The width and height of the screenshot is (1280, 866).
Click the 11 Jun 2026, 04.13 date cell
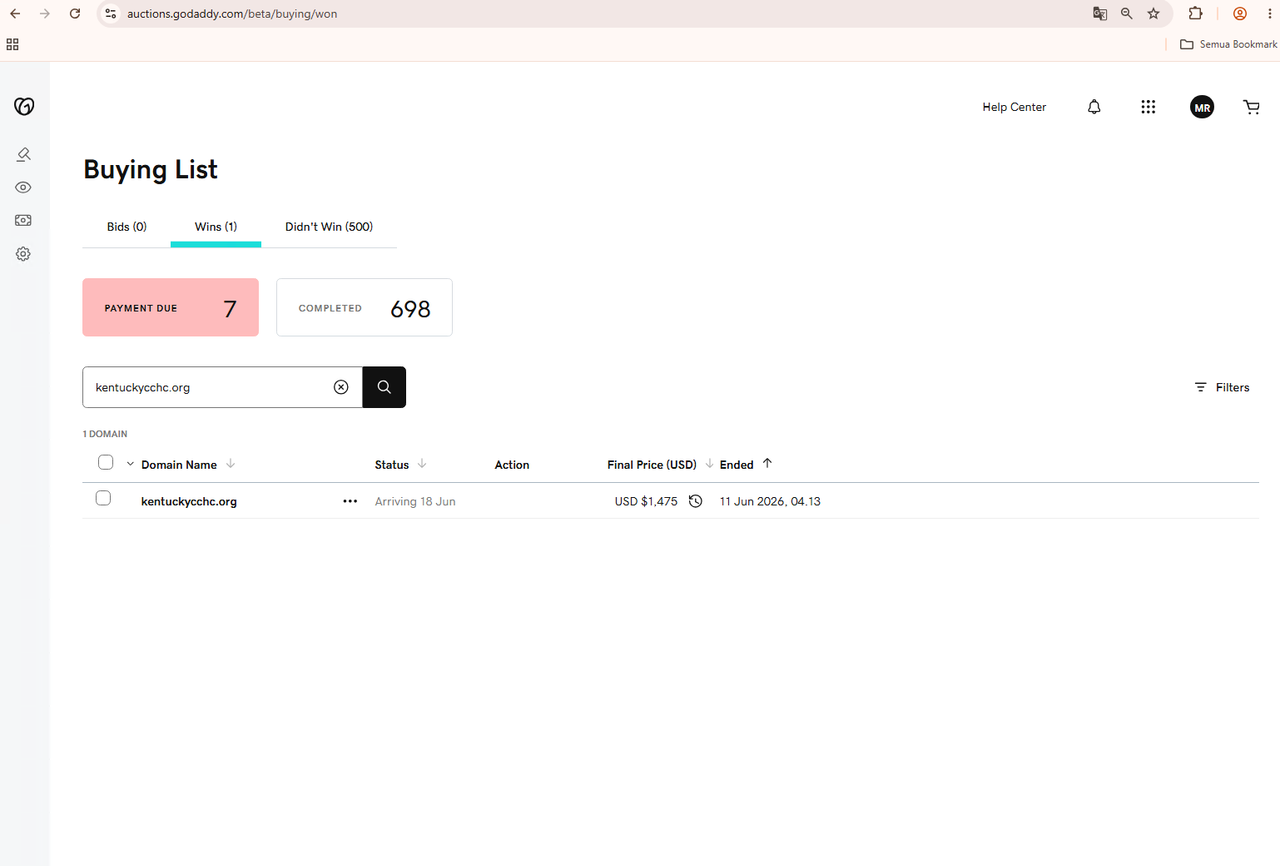click(770, 501)
